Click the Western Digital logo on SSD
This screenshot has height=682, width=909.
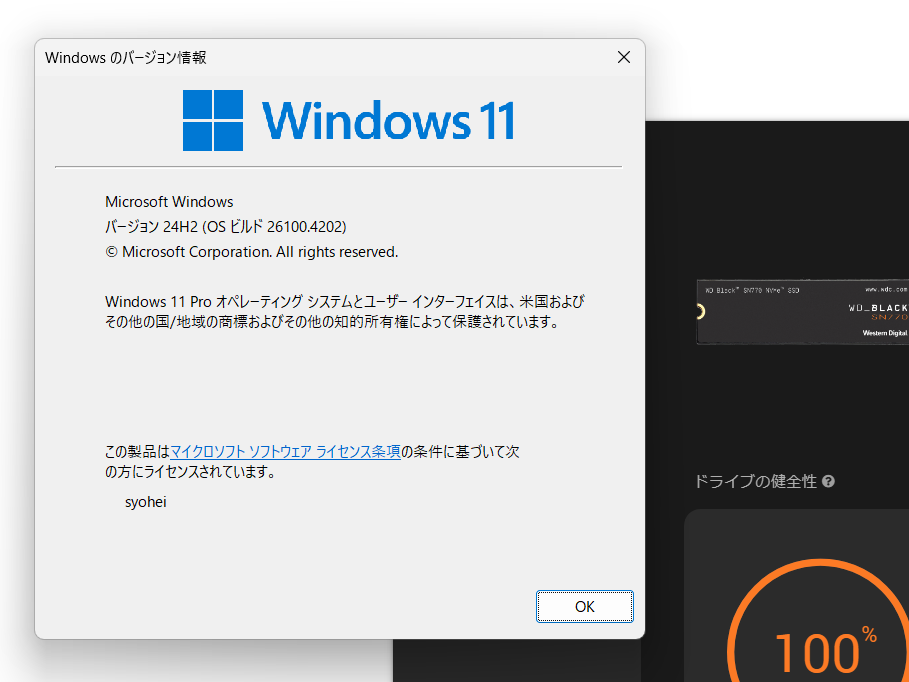pos(884,333)
